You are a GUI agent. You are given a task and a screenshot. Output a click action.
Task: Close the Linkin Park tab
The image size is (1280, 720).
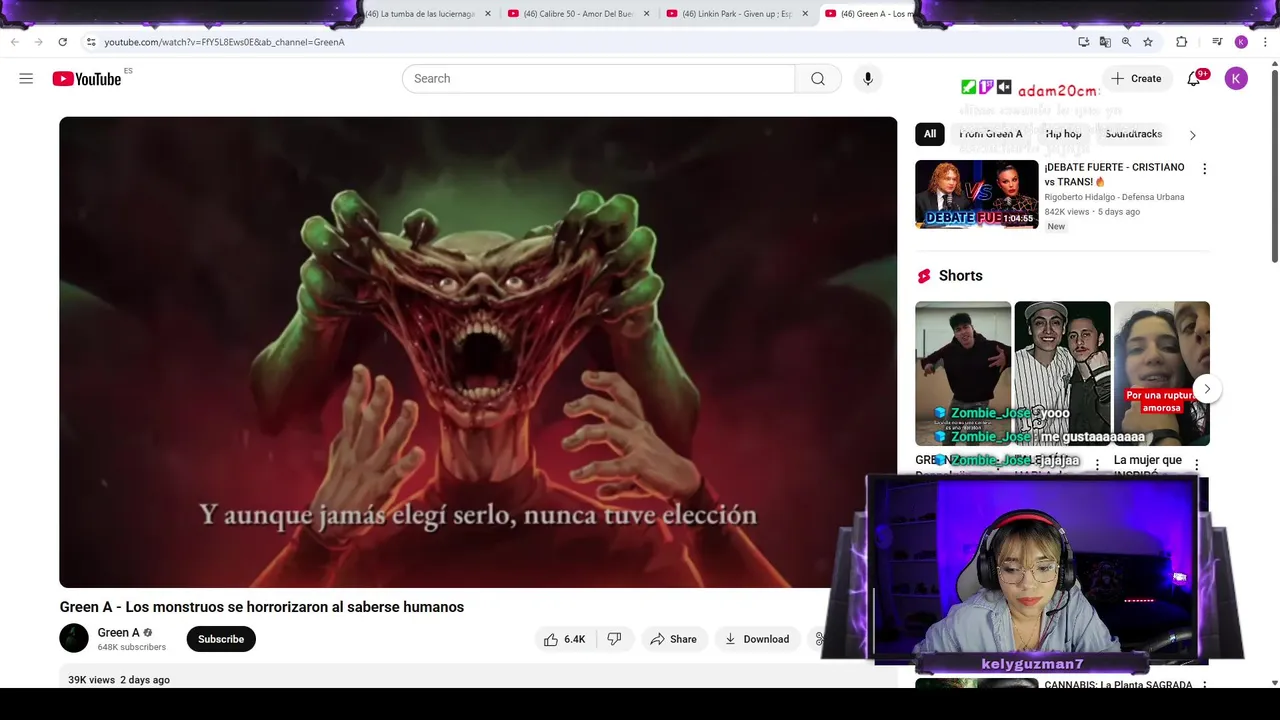805,14
